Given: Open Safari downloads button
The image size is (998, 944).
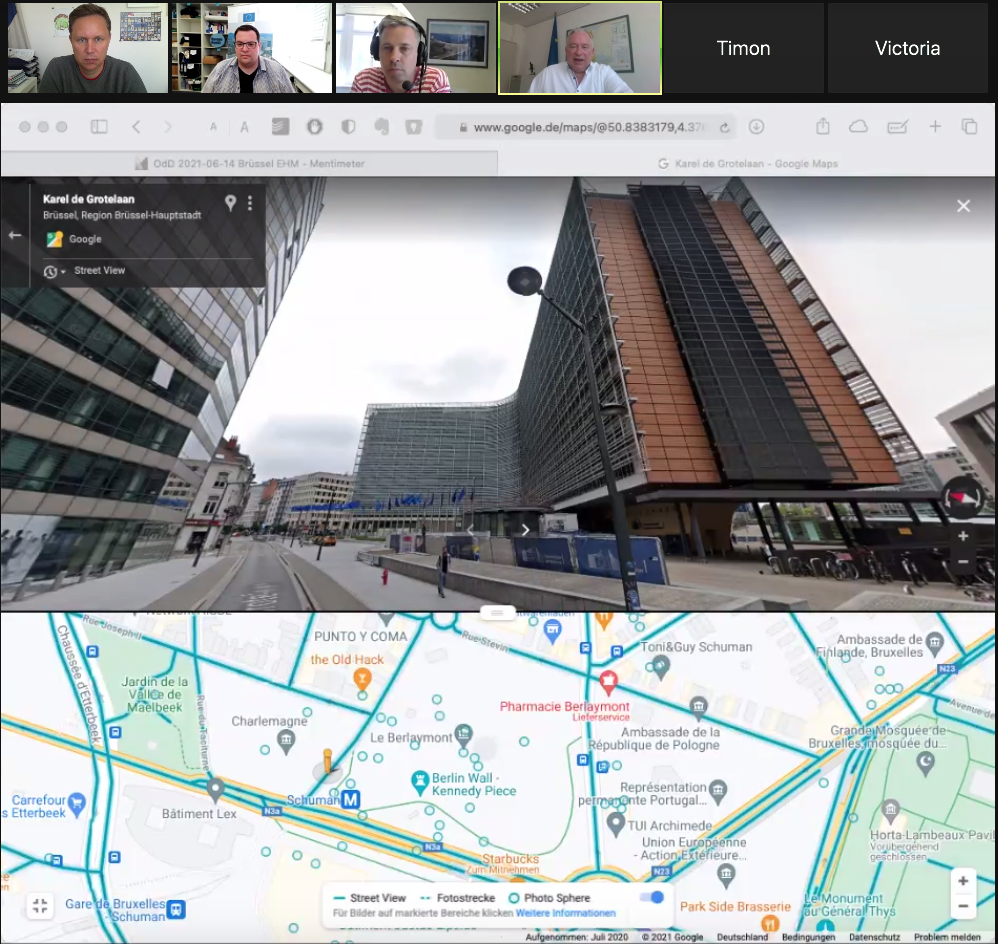Looking at the screenshot, I should 756,127.
